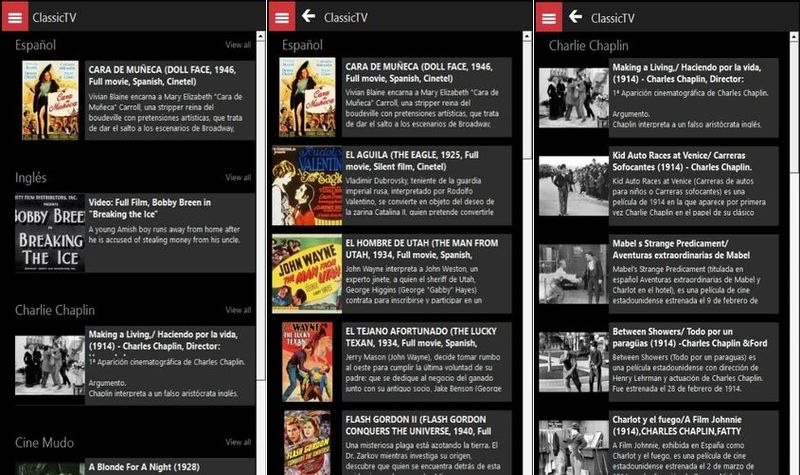Click middle panel vertical scrollbar thumb

pos(527,100)
